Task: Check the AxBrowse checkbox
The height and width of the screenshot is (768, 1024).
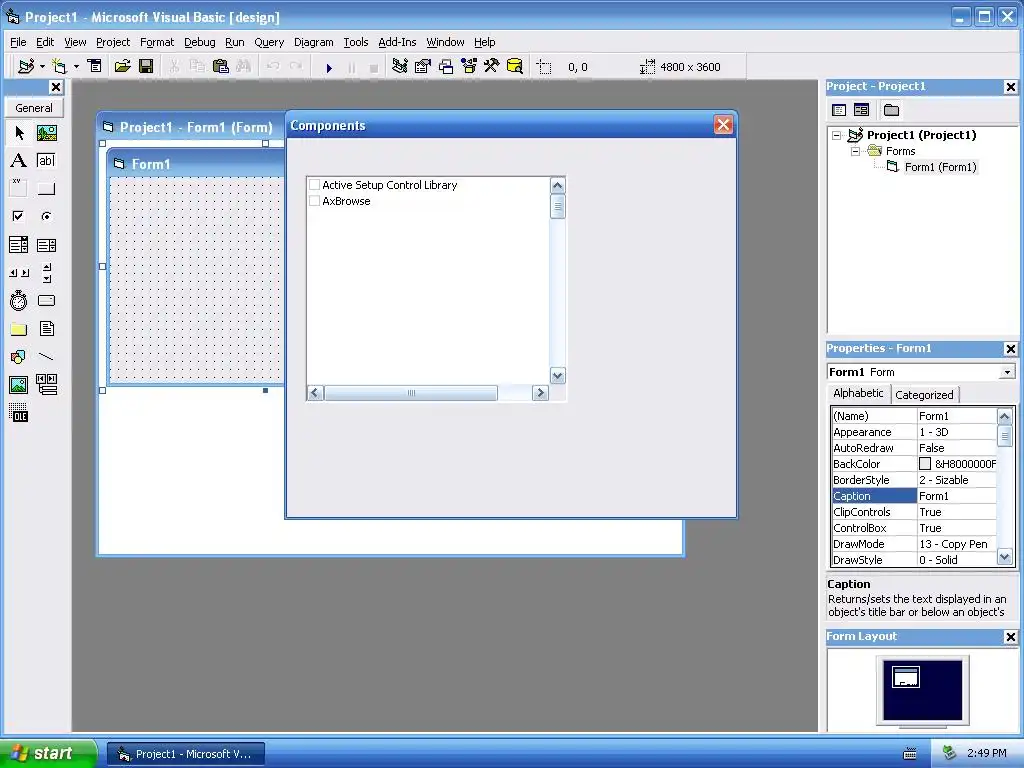Action: coord(315,201)
